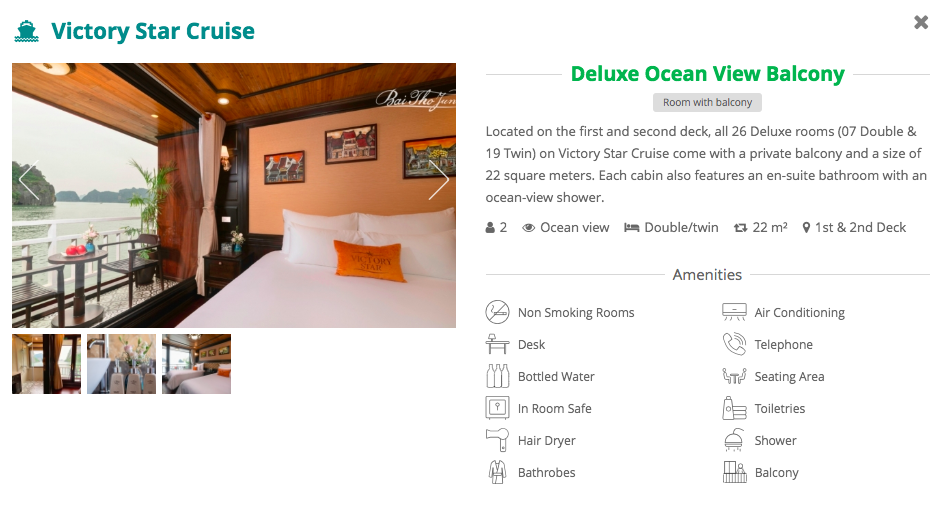The height and width of the screenshot is (530, 944).
Task: Show the next room photo
Action: (439, 180)
